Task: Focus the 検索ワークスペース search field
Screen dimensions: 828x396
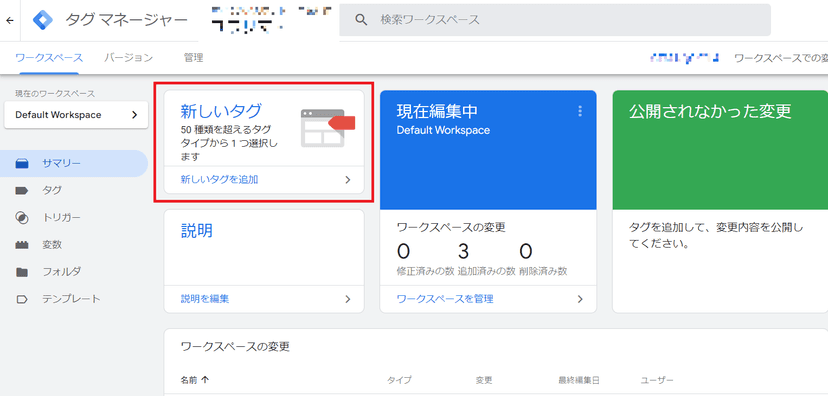Action: coord(554,20)
